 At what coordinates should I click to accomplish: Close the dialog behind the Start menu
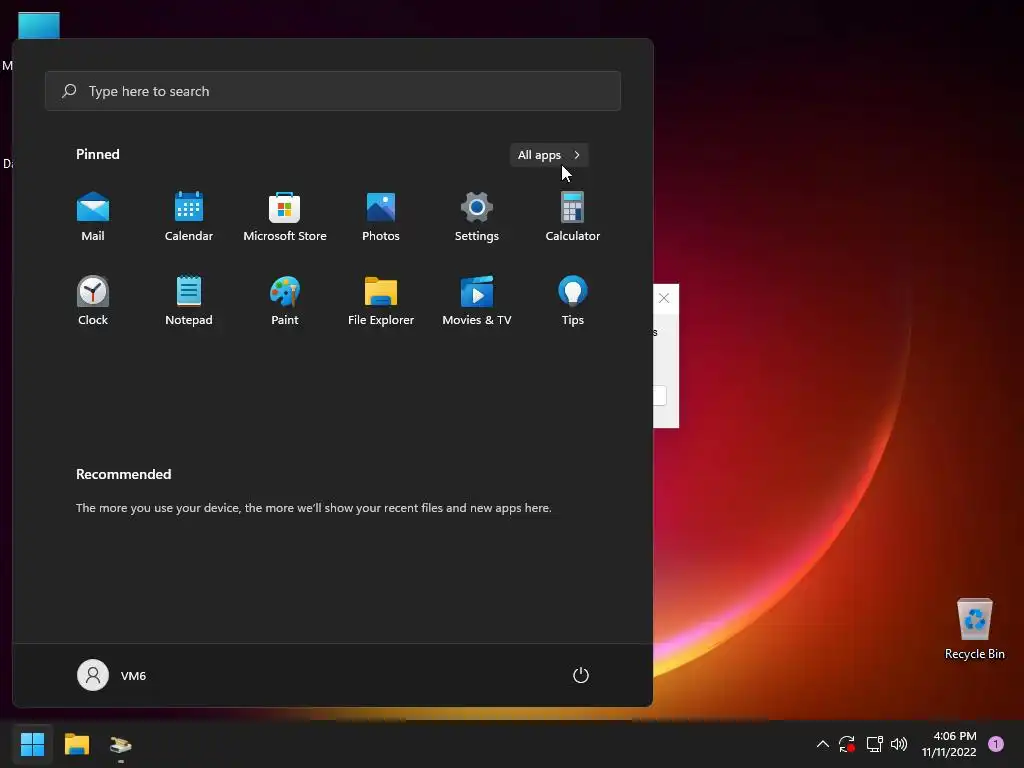(664, 298)
